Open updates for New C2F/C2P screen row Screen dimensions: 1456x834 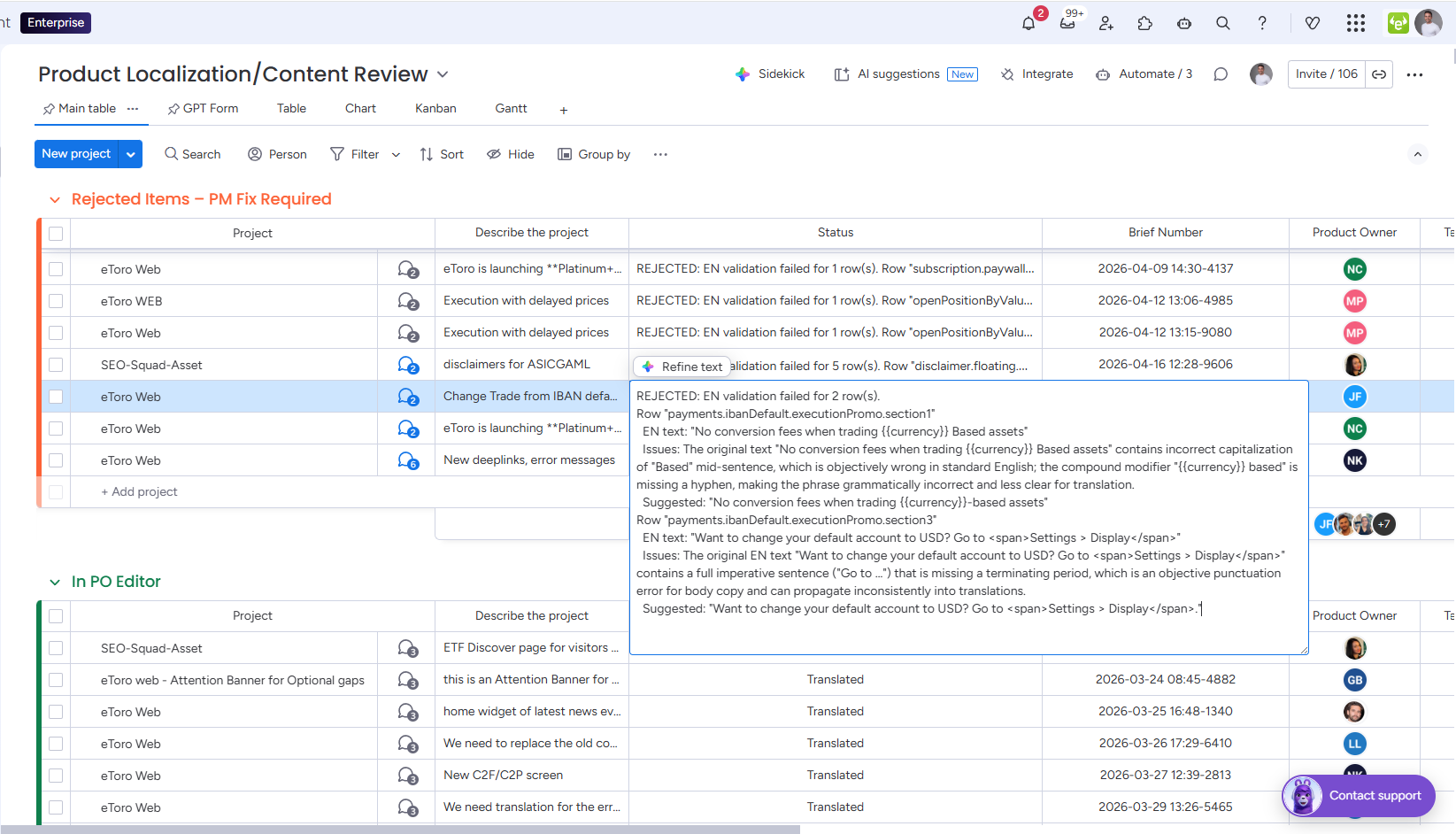(x=407, y=776)
